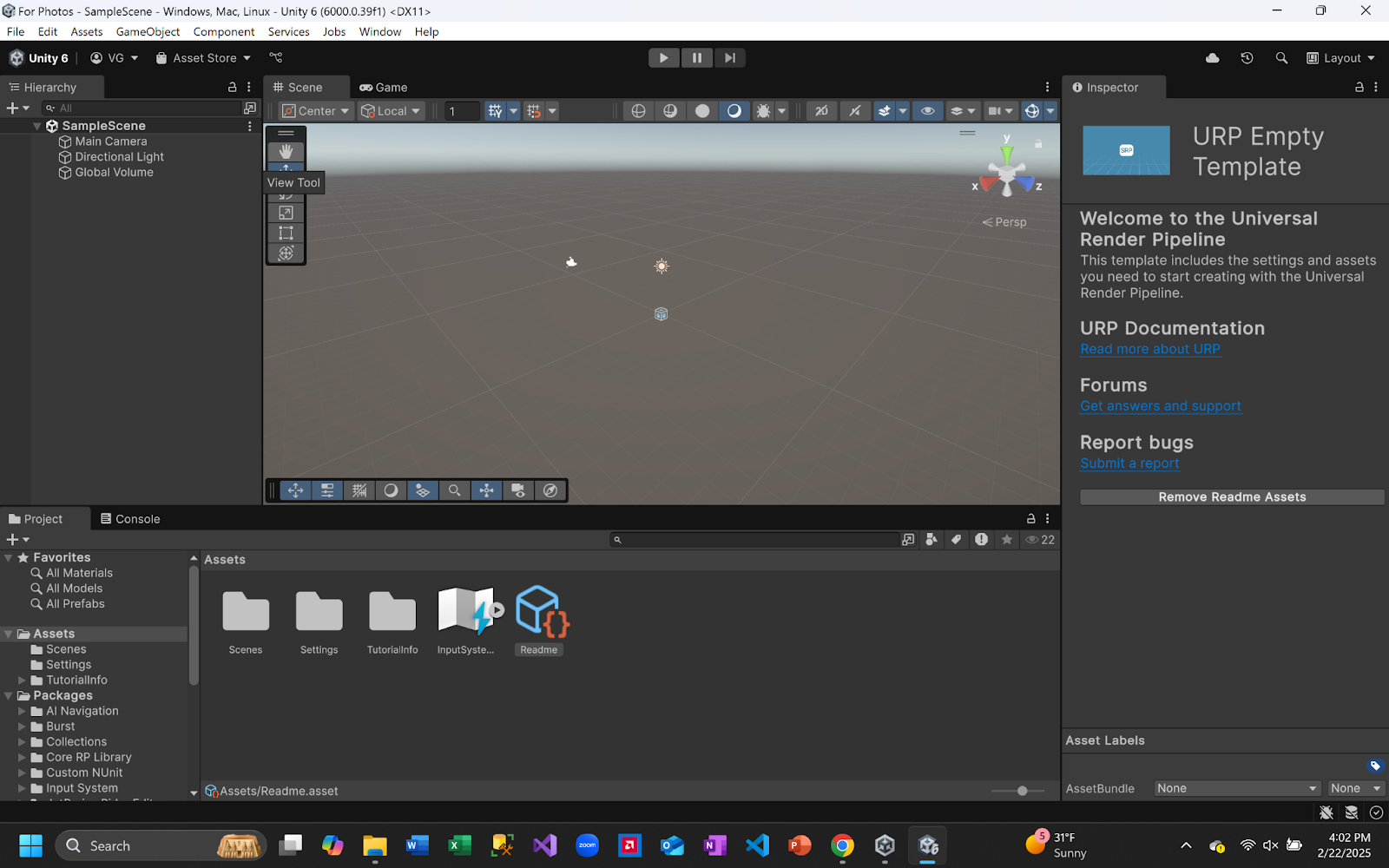This screenshot has width=1389, height=868.
Task: Open the Local rotation handle dropdown
Action: point(391,110)
